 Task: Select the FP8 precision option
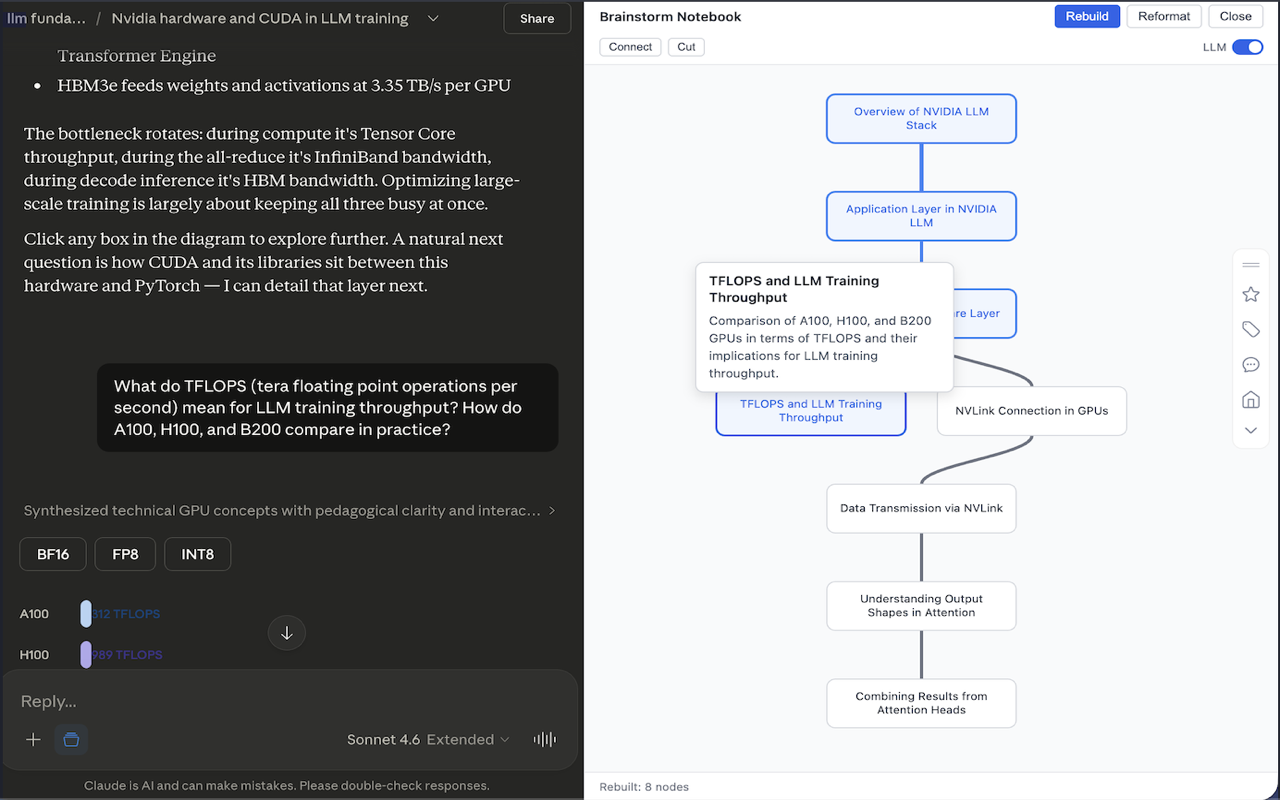tap(125, 554)
